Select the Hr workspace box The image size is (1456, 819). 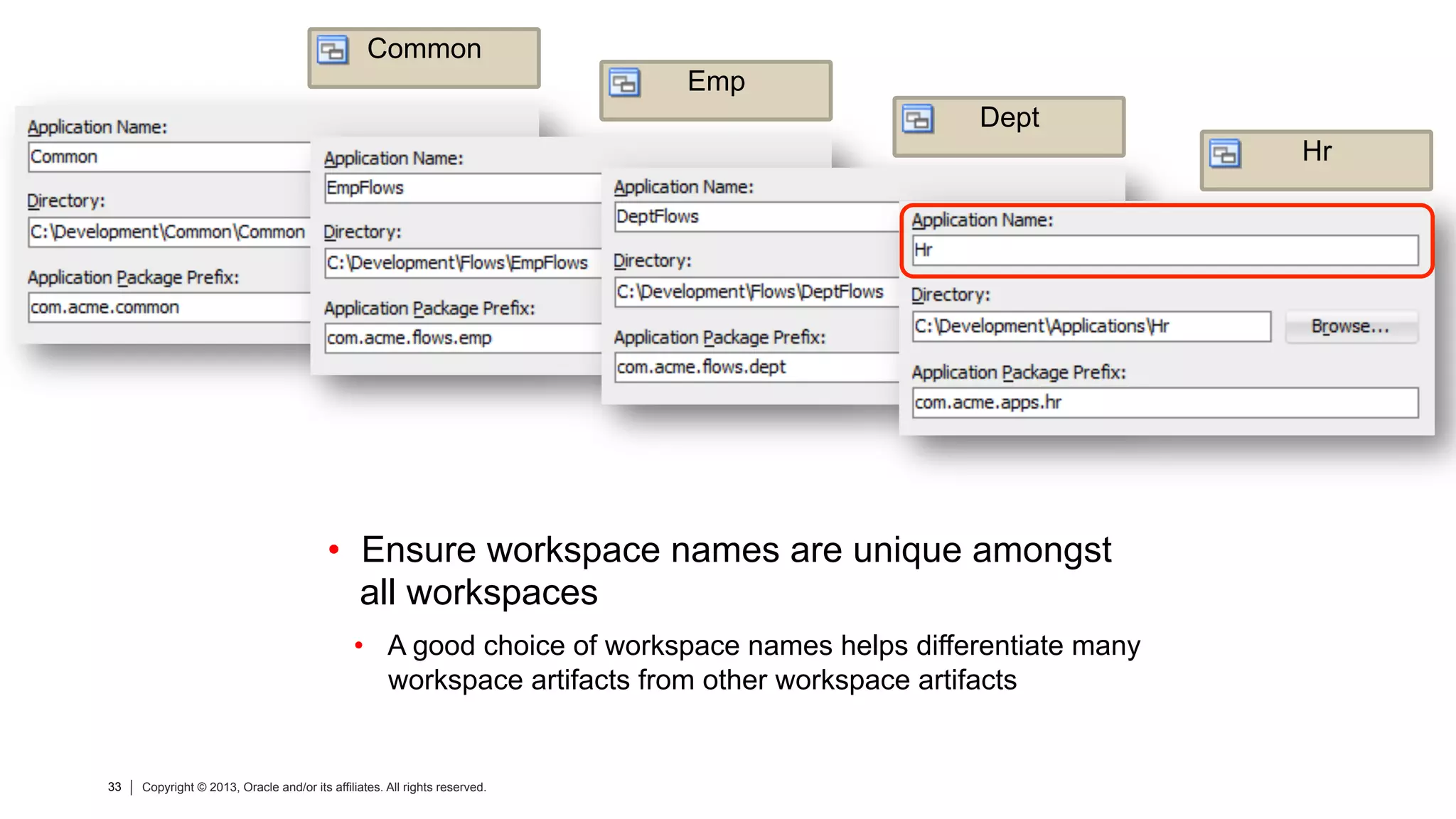1316,160
